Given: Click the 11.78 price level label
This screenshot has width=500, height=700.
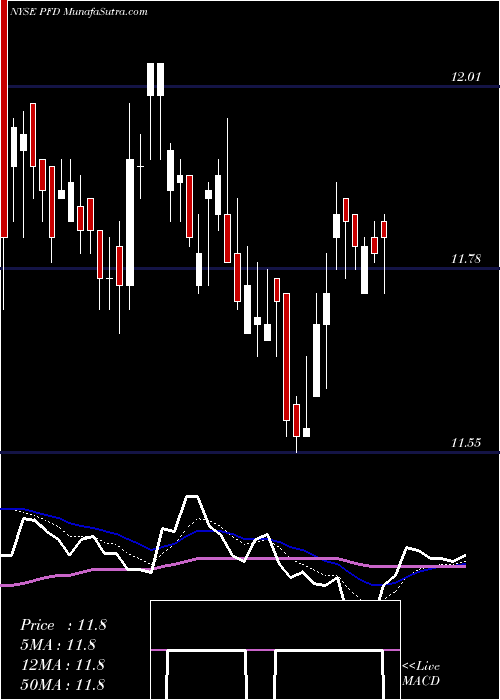Looking at the screenshot, I should [x=466, y=258].
